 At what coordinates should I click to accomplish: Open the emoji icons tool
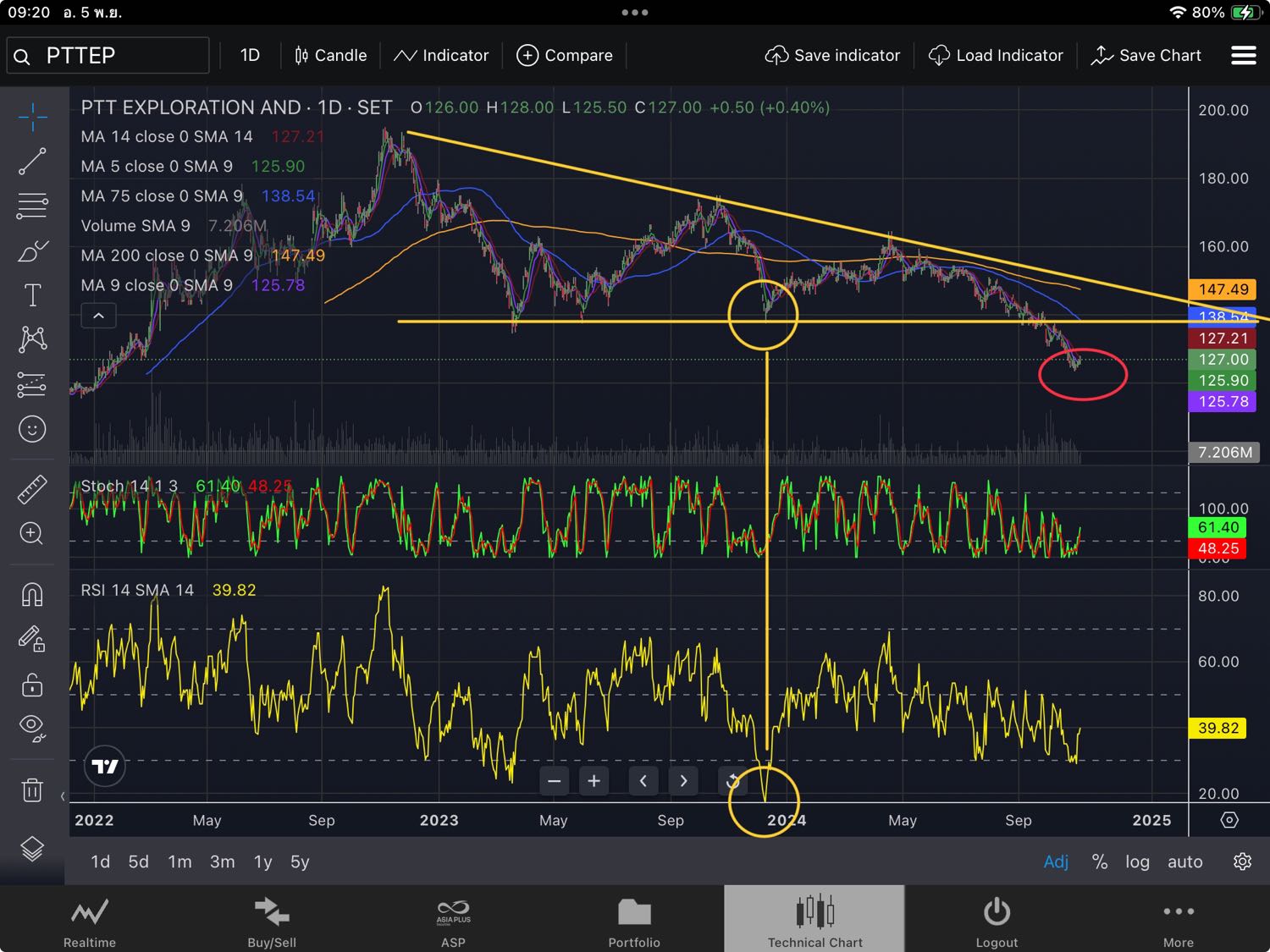(x=32, y=429)
